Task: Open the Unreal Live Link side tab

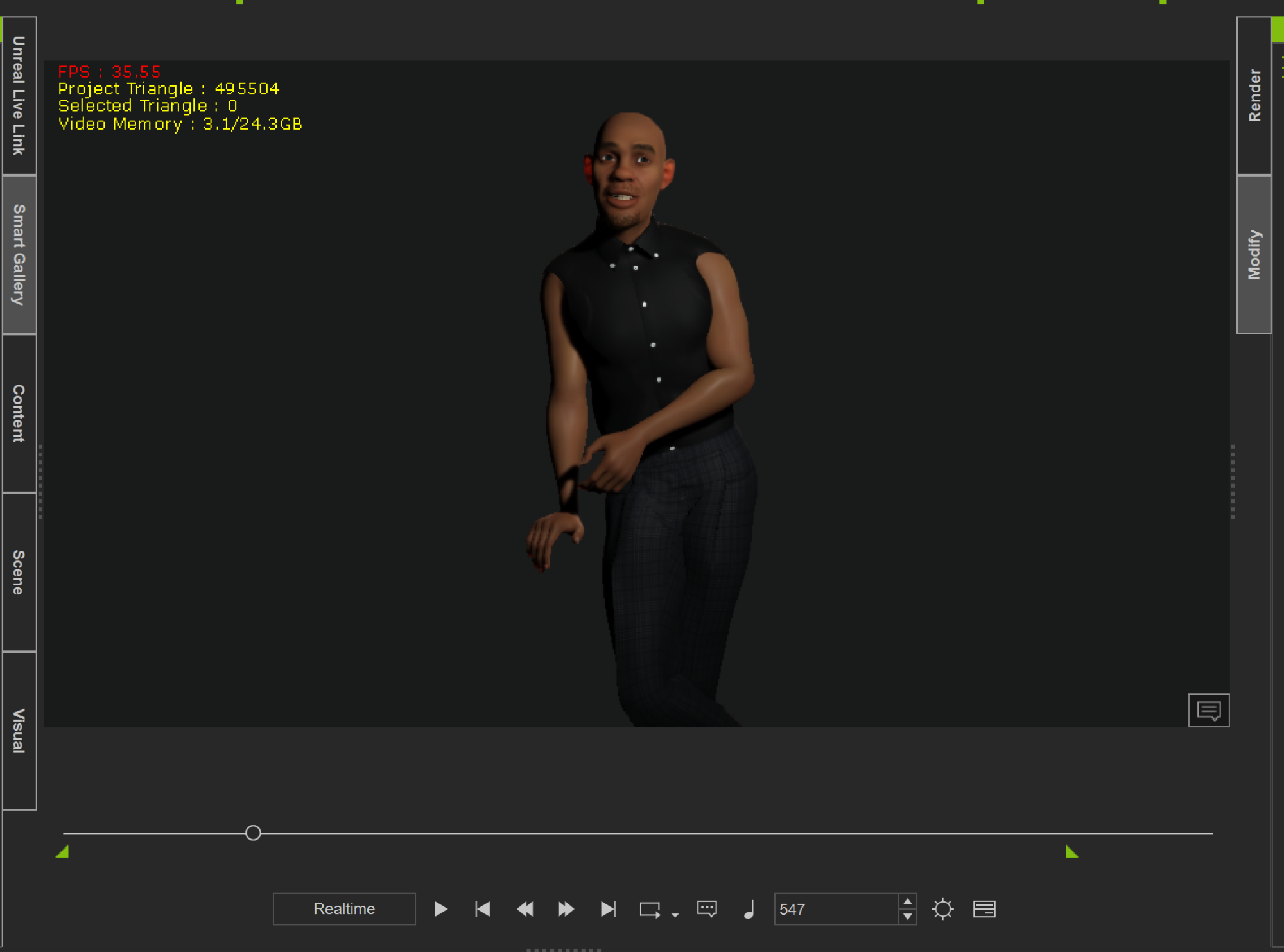Action: (19, 96)
